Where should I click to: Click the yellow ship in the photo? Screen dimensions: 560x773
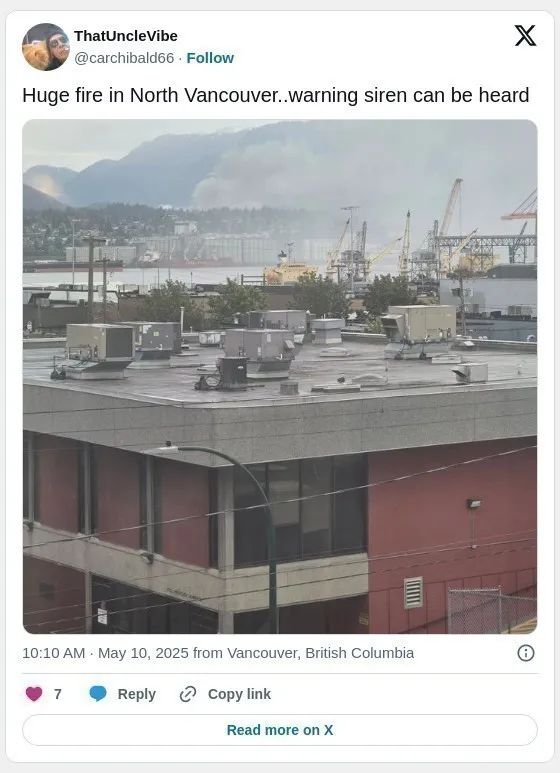pos(289,273)
